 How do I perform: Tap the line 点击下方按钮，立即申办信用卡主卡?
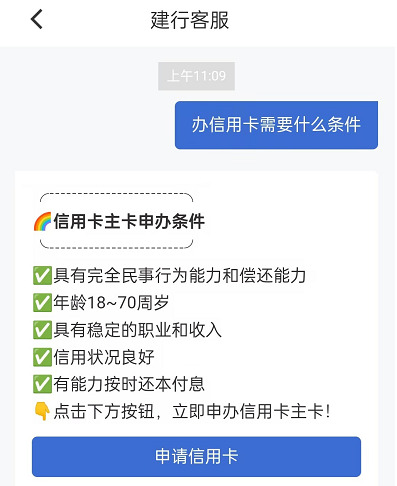(x=192, y=411)
